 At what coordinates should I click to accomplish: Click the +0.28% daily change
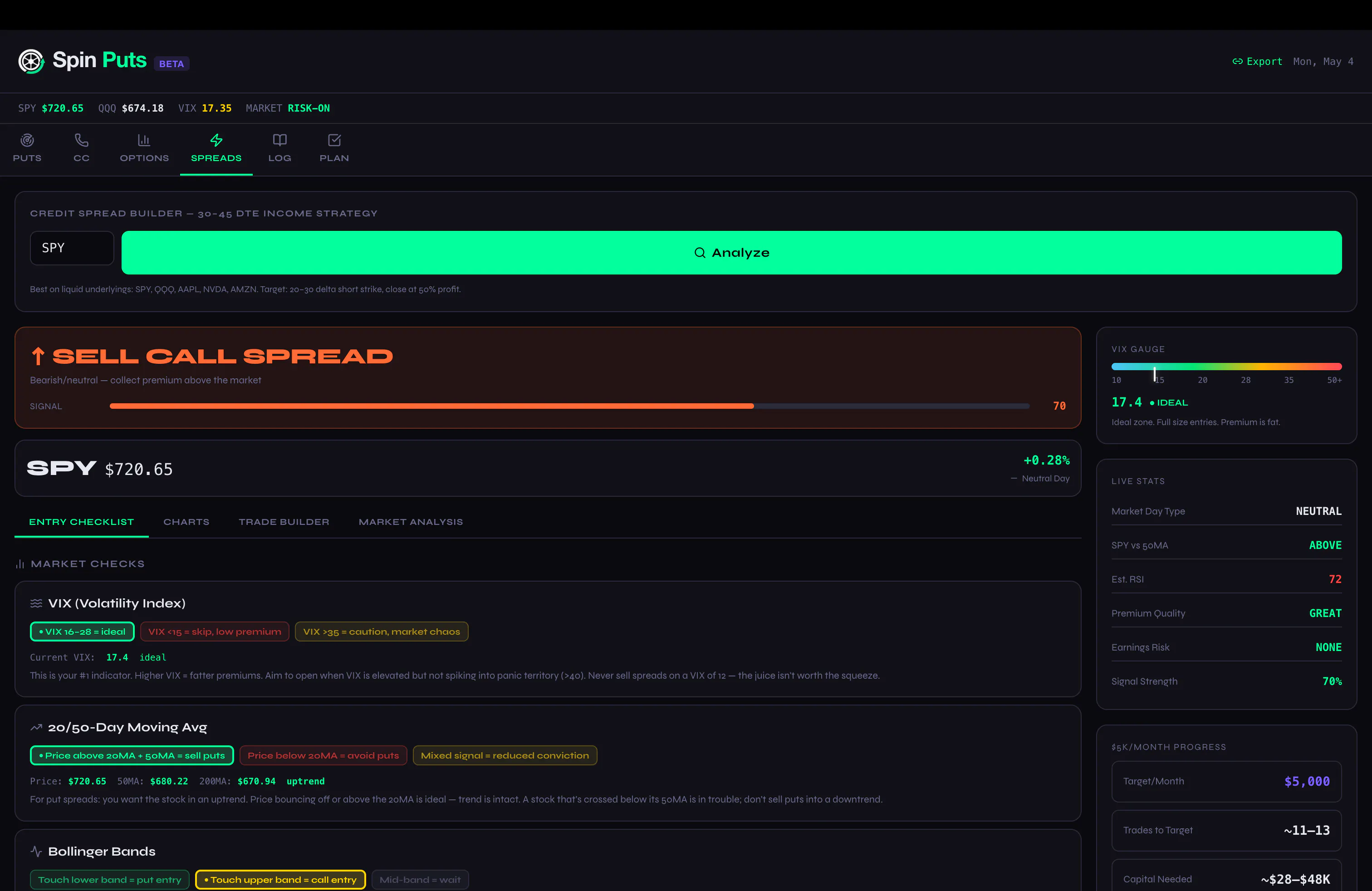1046,460
